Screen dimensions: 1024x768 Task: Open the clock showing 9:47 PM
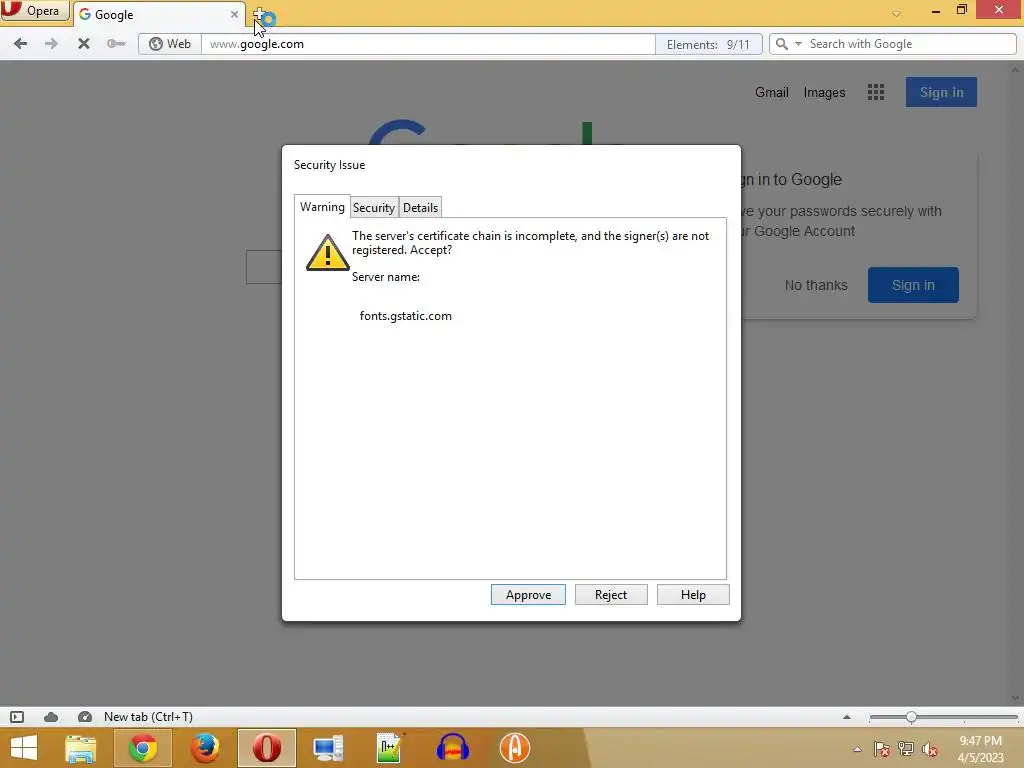pyautogui.click(x=980, y=749)
